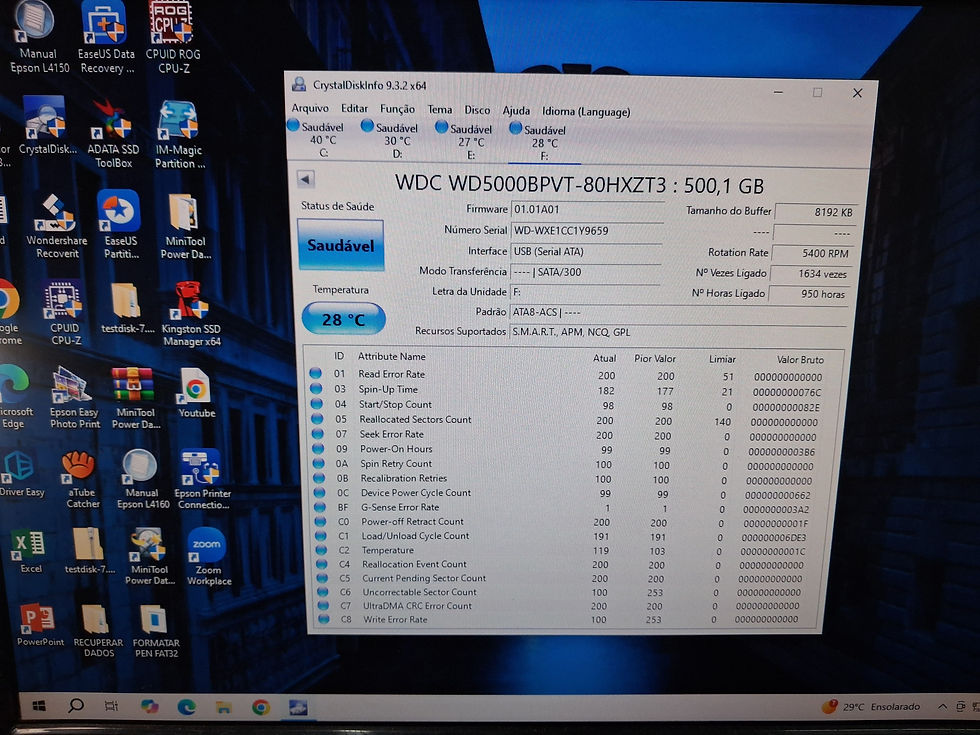Open EaseUS Partition desktop icon
980x735 pixels.
pyautogui.click(x=120, y=225)
